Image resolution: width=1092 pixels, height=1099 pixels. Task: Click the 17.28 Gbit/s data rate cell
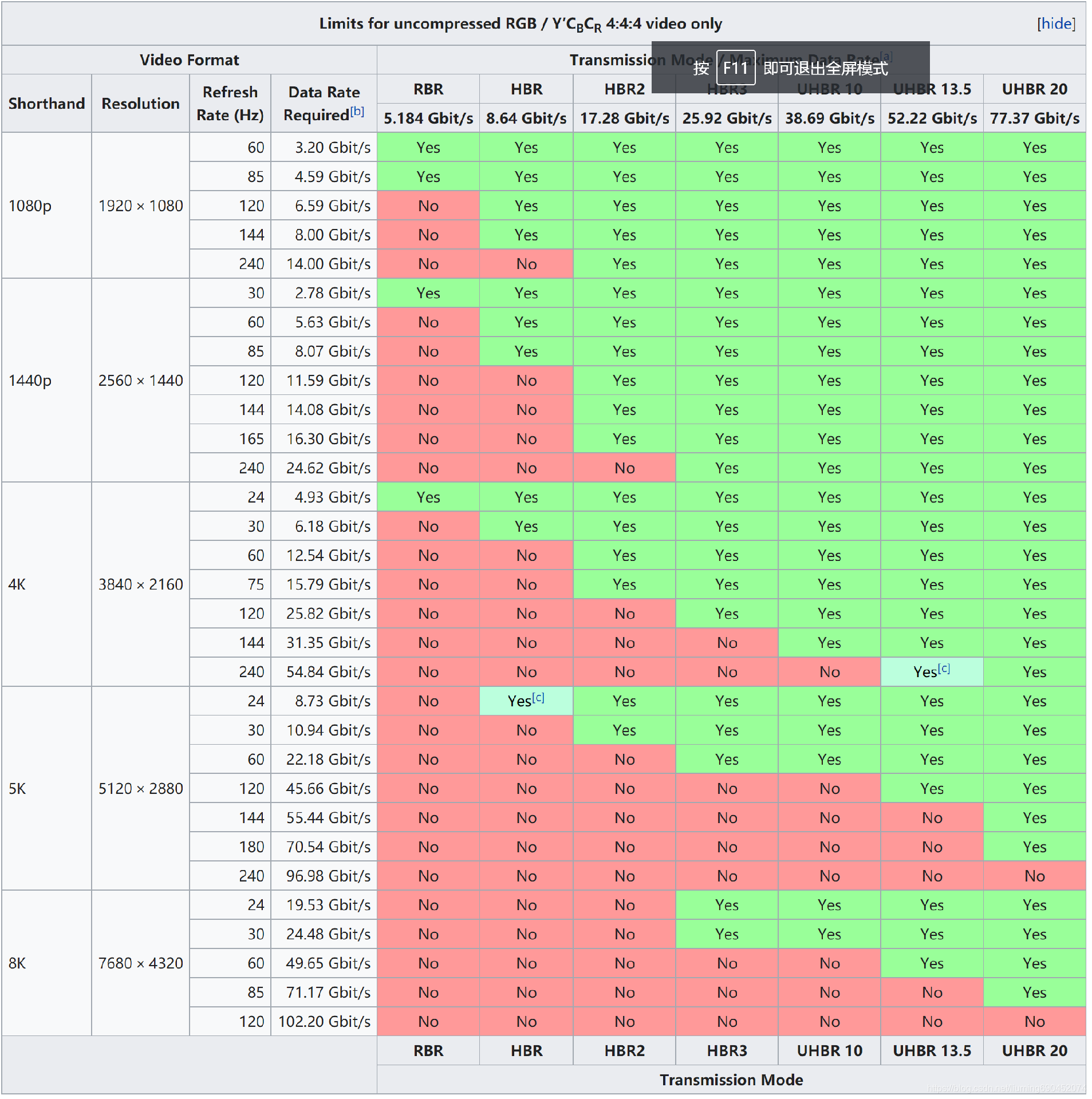click(624, 118)
